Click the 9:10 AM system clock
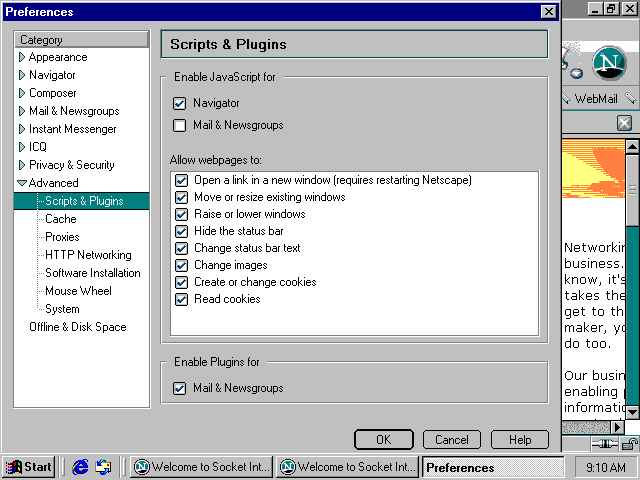The height and width of the screenshot is (480, 640). pos(605,467)
